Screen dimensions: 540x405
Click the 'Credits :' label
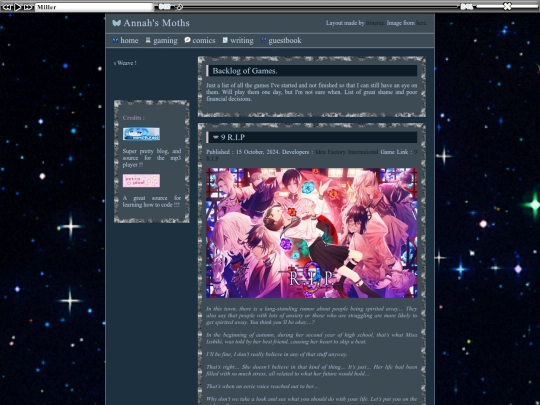[134, 118]
